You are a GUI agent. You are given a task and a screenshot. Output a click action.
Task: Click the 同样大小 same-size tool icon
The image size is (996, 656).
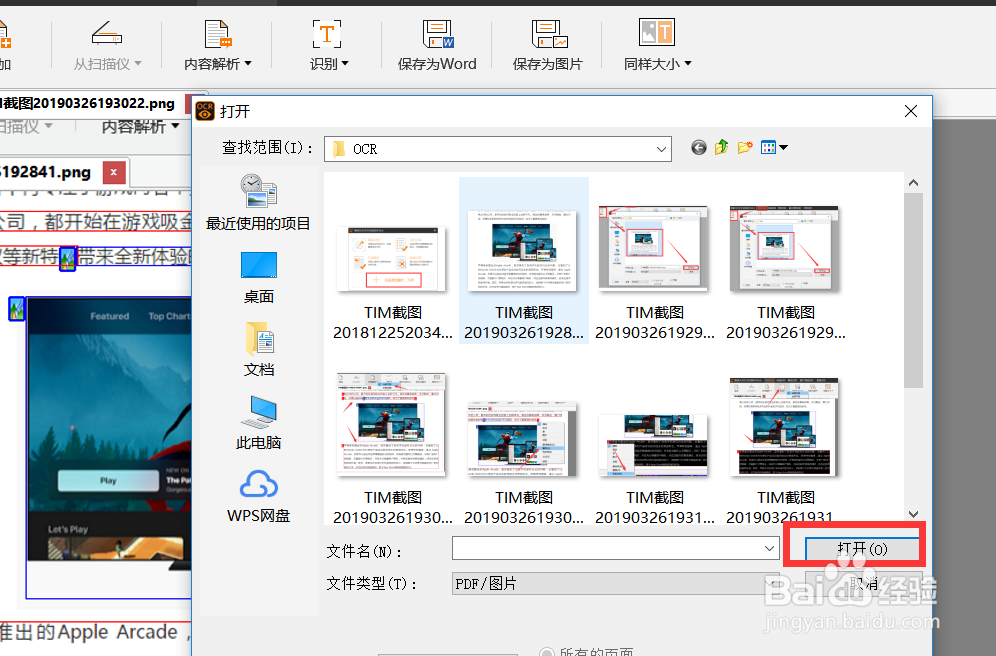[x=656, y=33]
